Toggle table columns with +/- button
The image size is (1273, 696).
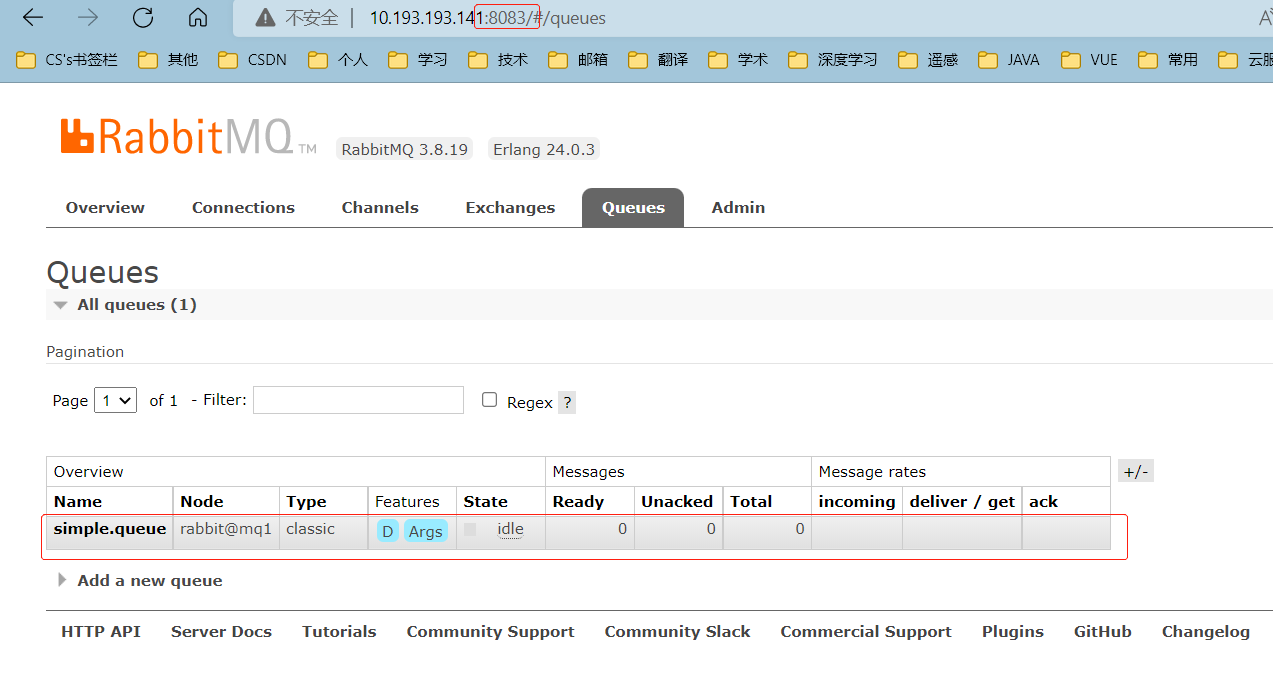pos(1136,471)
